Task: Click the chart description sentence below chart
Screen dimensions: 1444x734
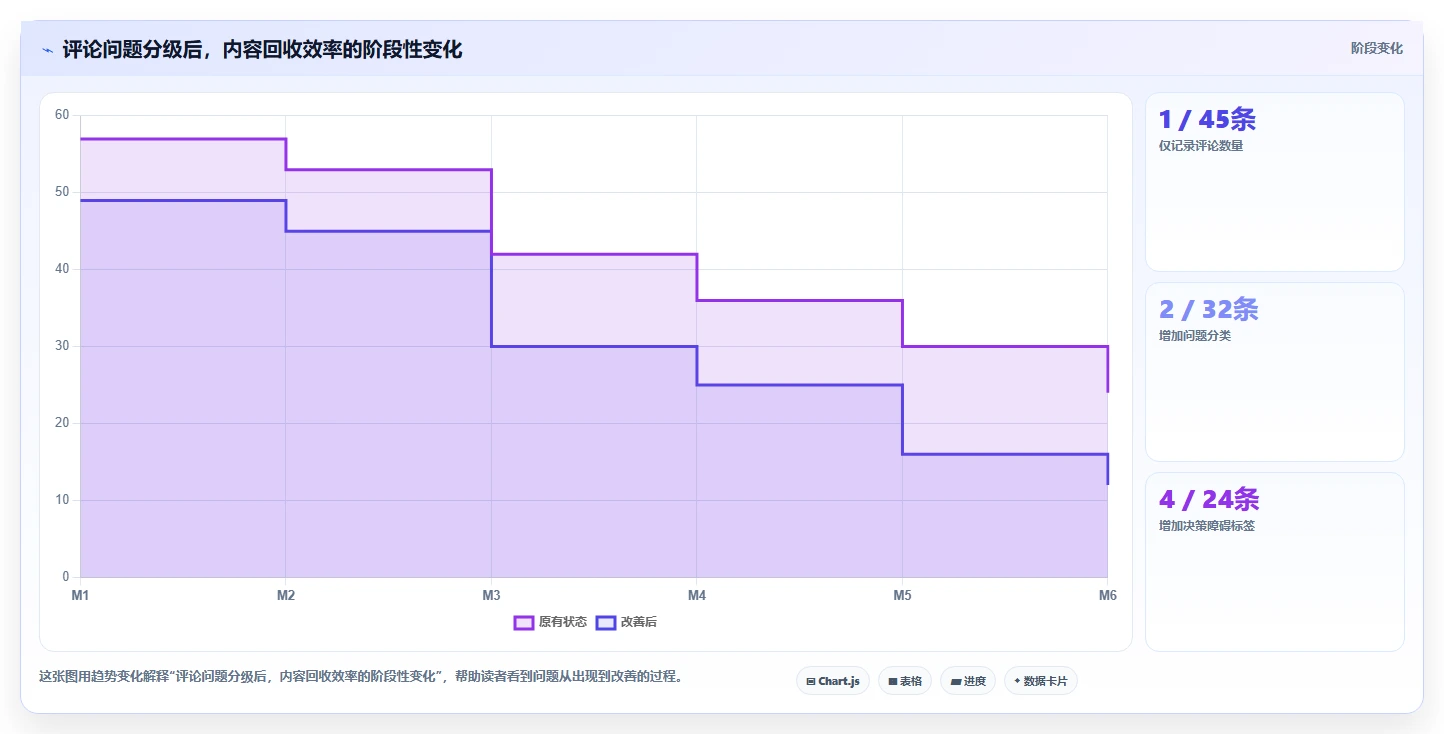Action: tap(360, 676)
